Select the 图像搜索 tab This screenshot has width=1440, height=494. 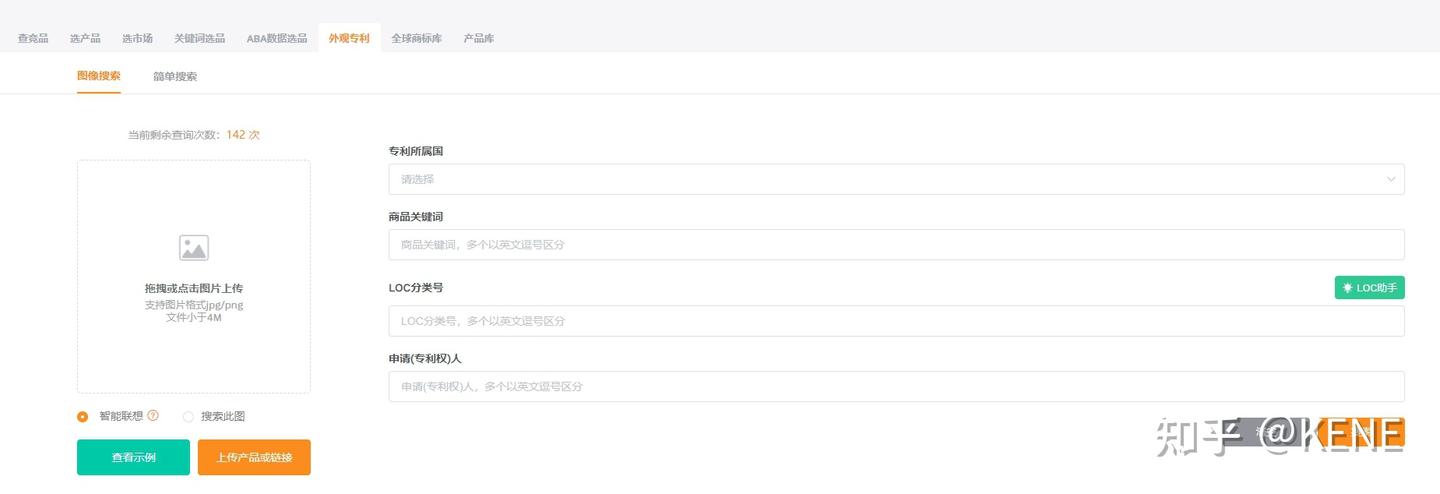[98, 76]
